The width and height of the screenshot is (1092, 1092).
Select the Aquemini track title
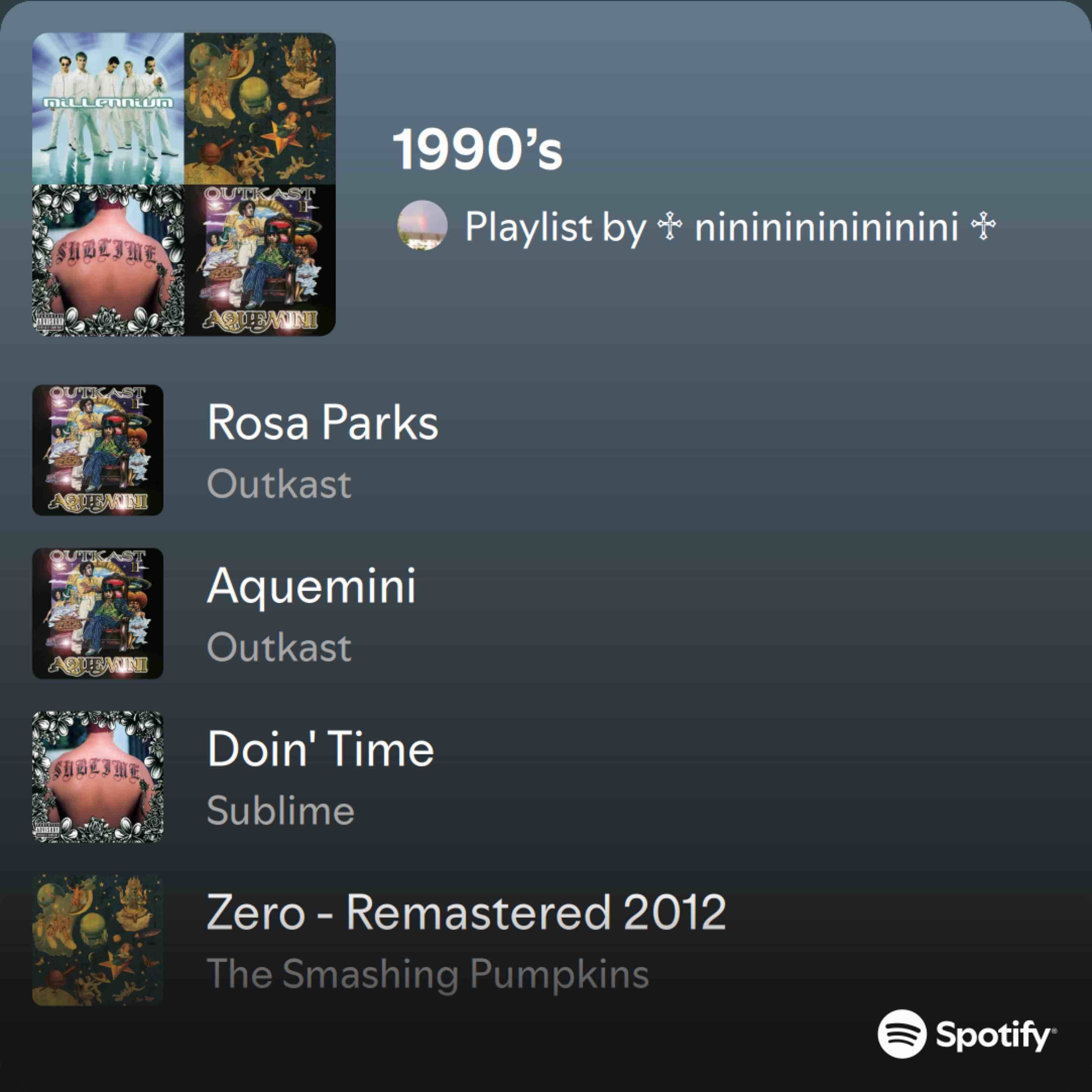point(312,587)
